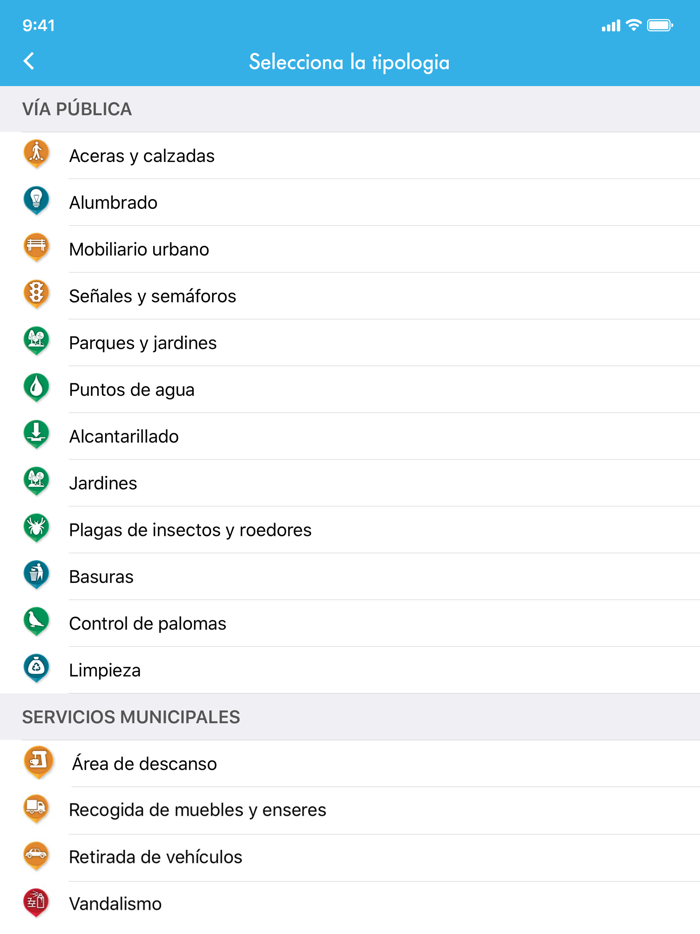Choose the Alcantarillado option
Viewport: 700px width, 934px height.
coord(124,437)
